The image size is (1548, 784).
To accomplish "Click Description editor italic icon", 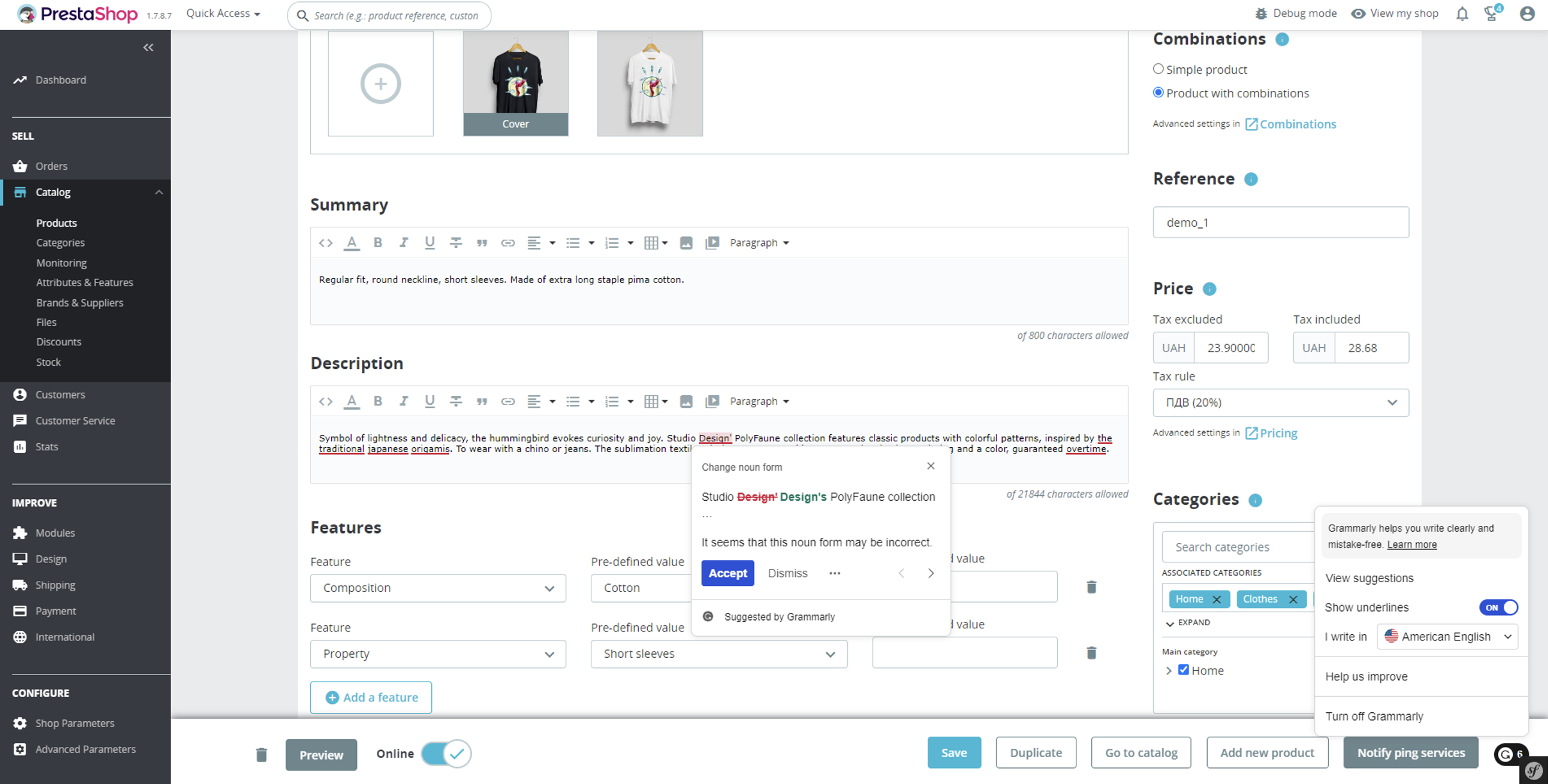I will (x=404, y=402).
